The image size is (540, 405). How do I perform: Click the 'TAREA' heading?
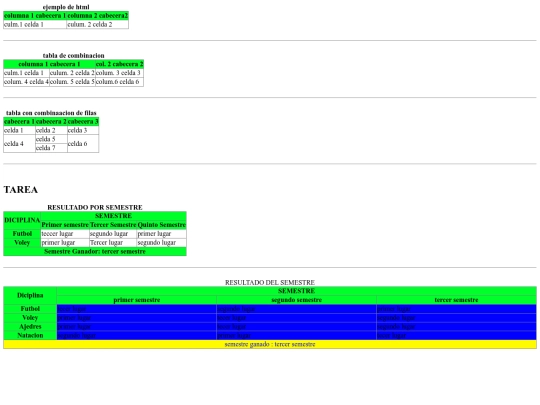[21, 190]
